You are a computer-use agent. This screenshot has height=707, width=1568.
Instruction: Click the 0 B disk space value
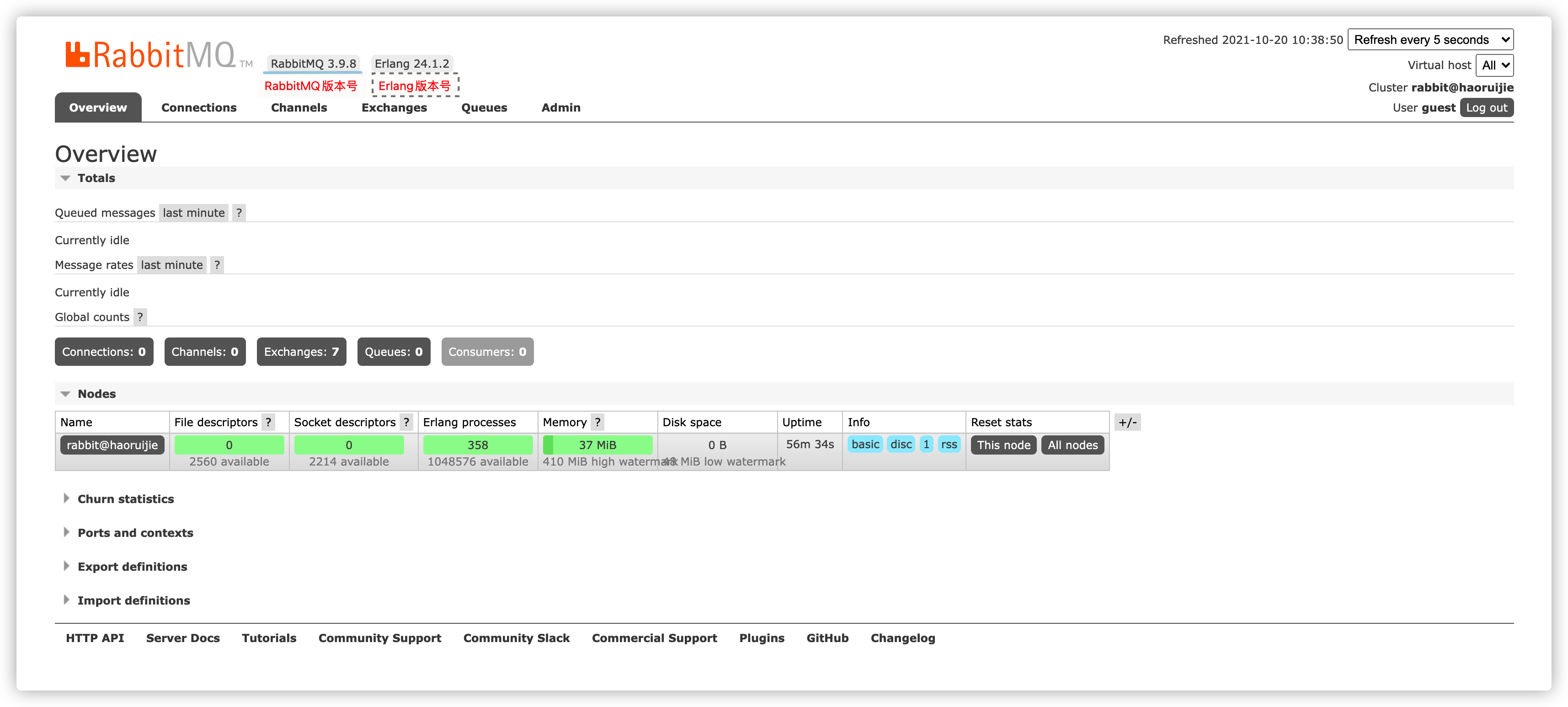(718, 445)
